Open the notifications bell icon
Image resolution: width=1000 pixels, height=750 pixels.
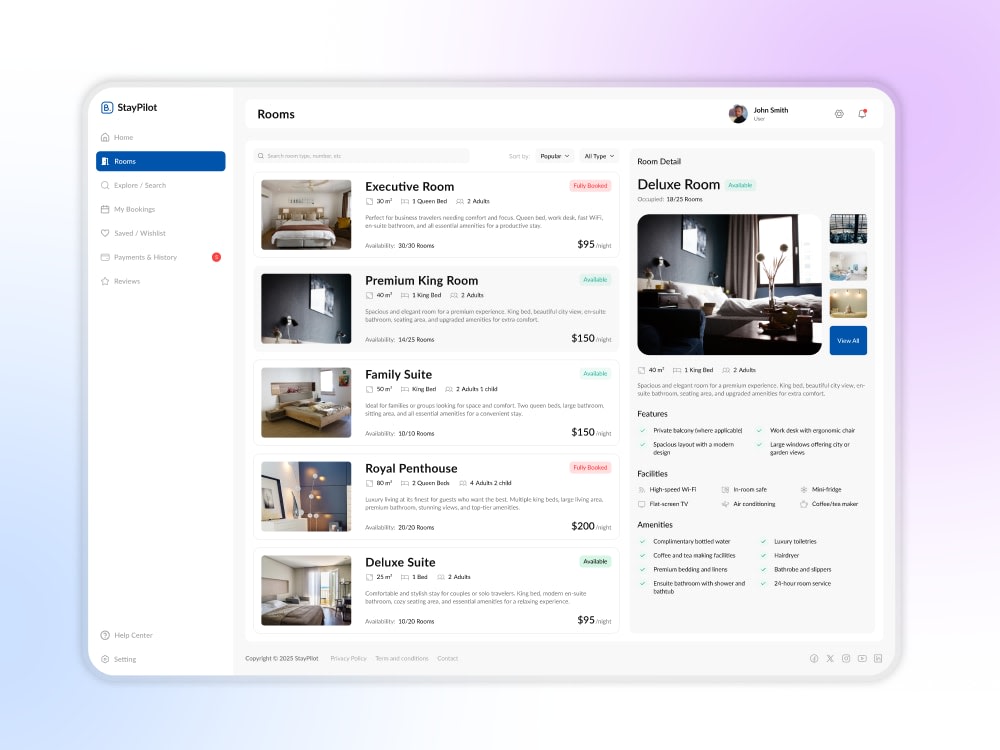click(x=862, y=114)
